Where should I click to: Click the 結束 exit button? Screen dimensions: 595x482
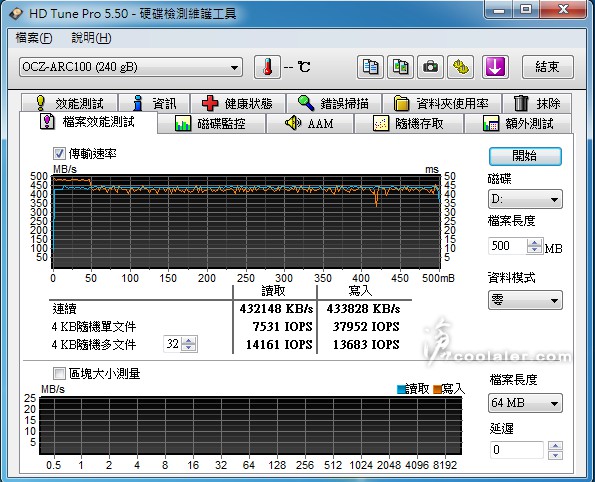[548, 67]
